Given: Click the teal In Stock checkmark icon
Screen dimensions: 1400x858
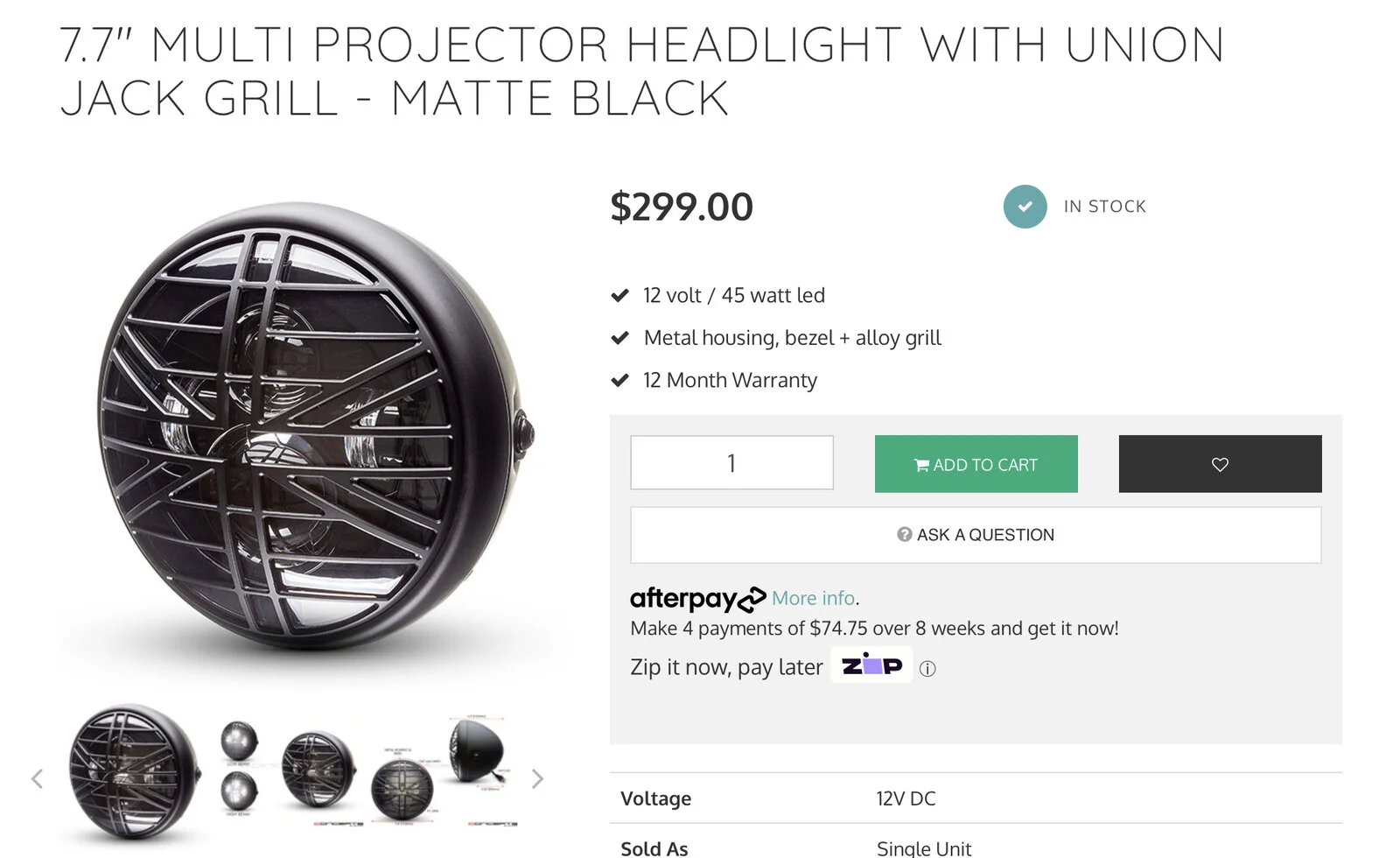Looking at the screenshot, I should (1025, 207).
